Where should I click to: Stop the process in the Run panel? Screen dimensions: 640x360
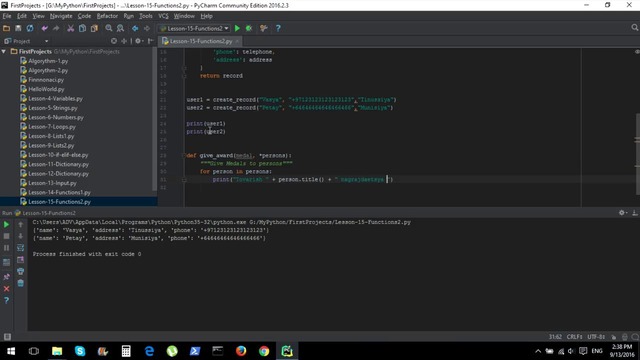pyautogui.click(x=7, y=236)
